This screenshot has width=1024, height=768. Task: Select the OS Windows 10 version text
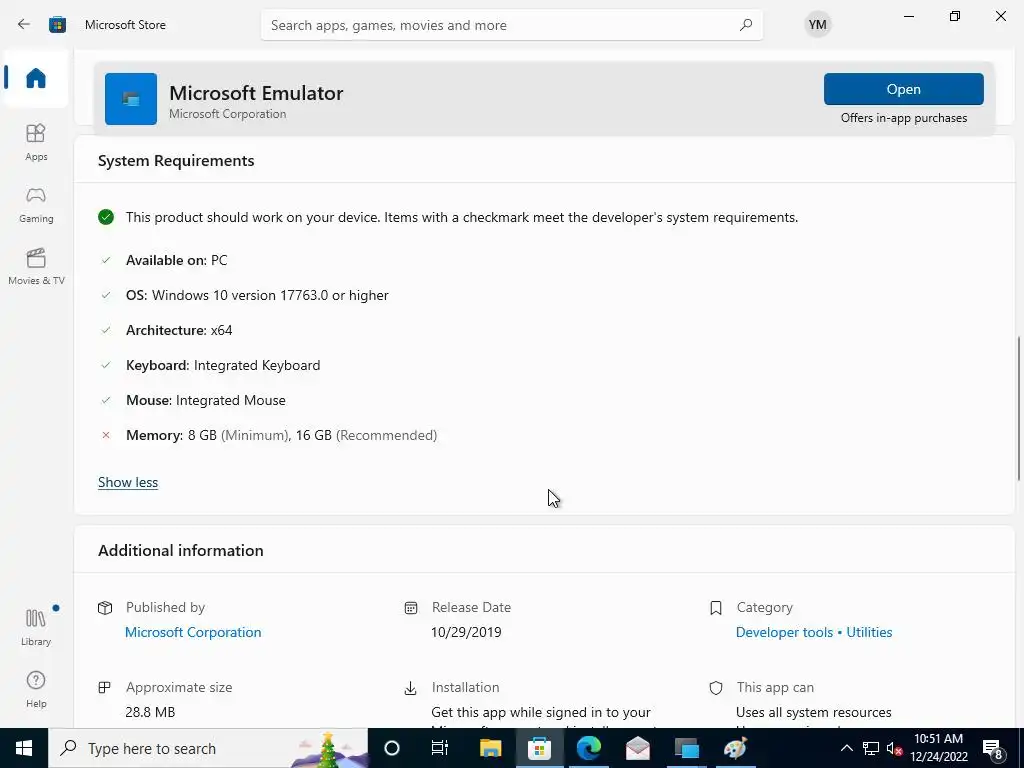(257, 295)
